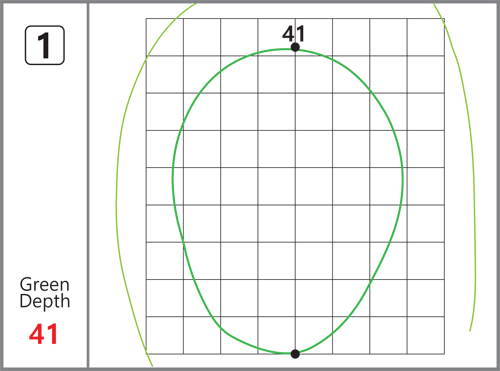Click the center of the green on the grid
Screen dimensions: 500x371
288,201
